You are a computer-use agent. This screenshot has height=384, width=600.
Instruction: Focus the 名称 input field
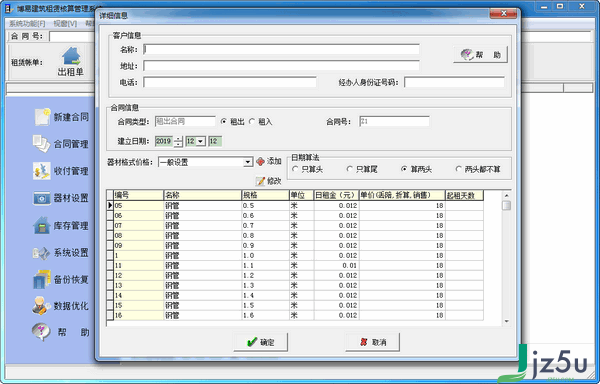pos(281,50)
